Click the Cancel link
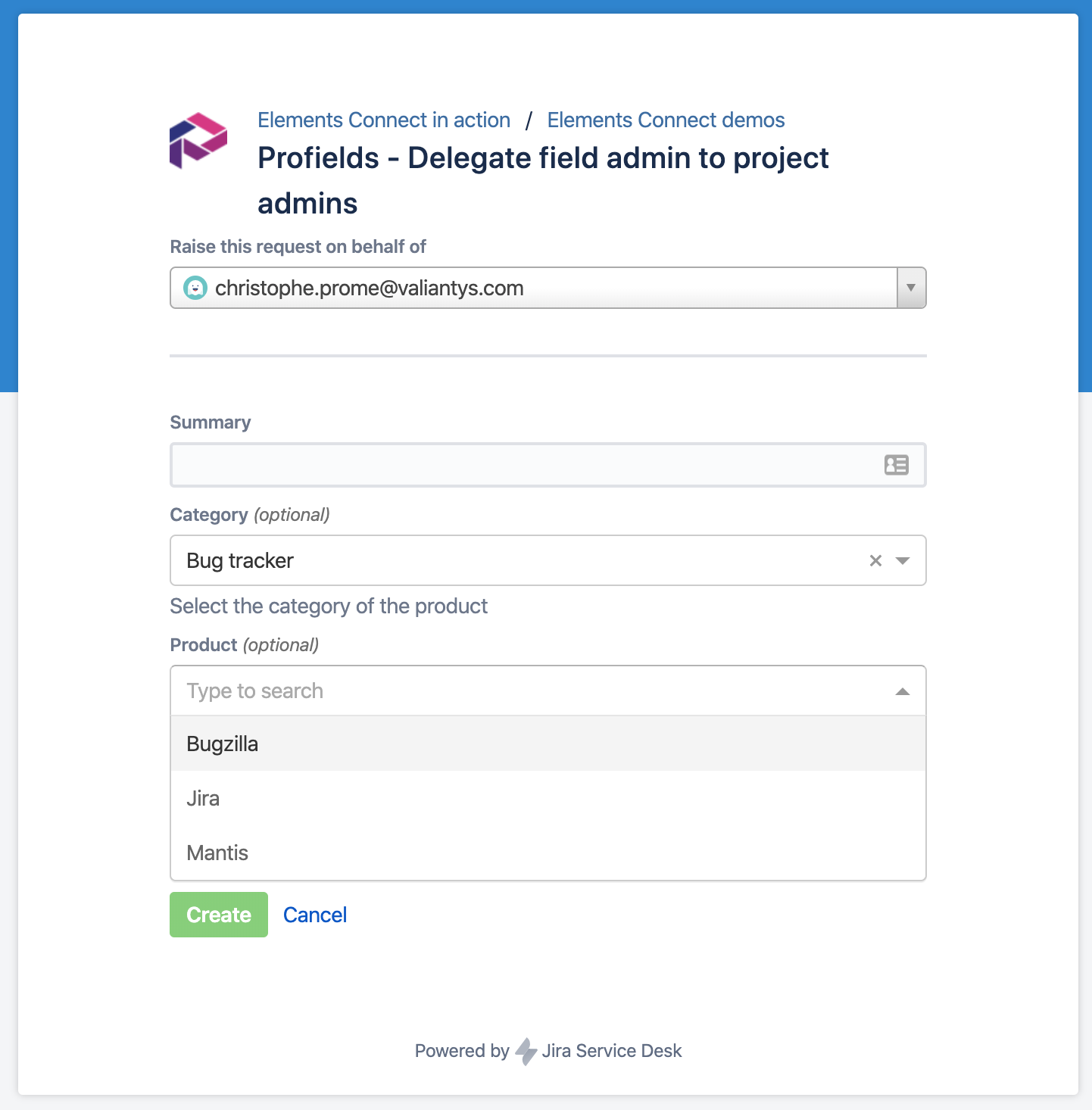Image resolution: width=1092 pixels, height=1110 pixels. pyautogui.click(x=315, y=915)
